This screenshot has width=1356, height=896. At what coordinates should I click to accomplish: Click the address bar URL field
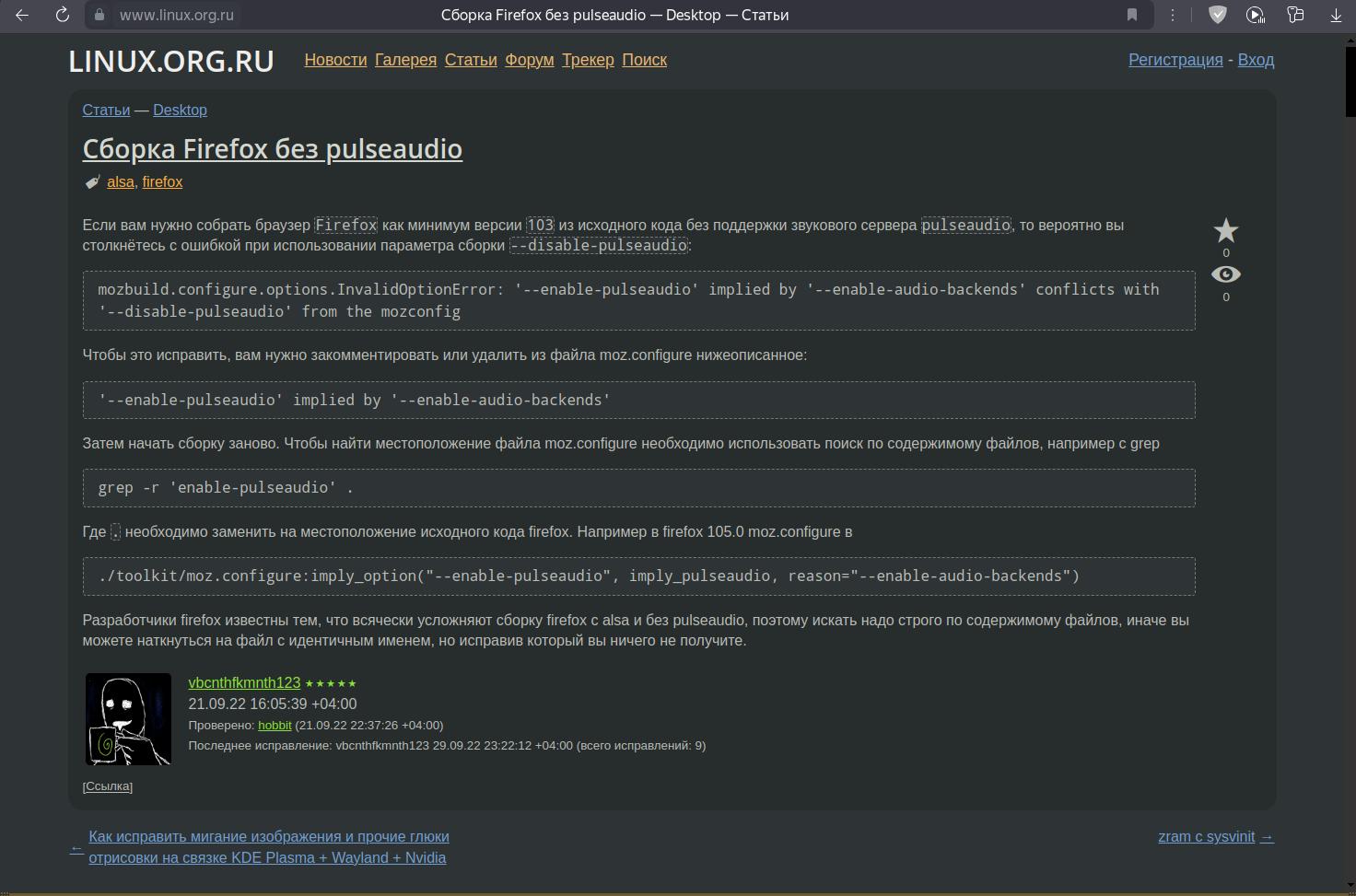177,15
